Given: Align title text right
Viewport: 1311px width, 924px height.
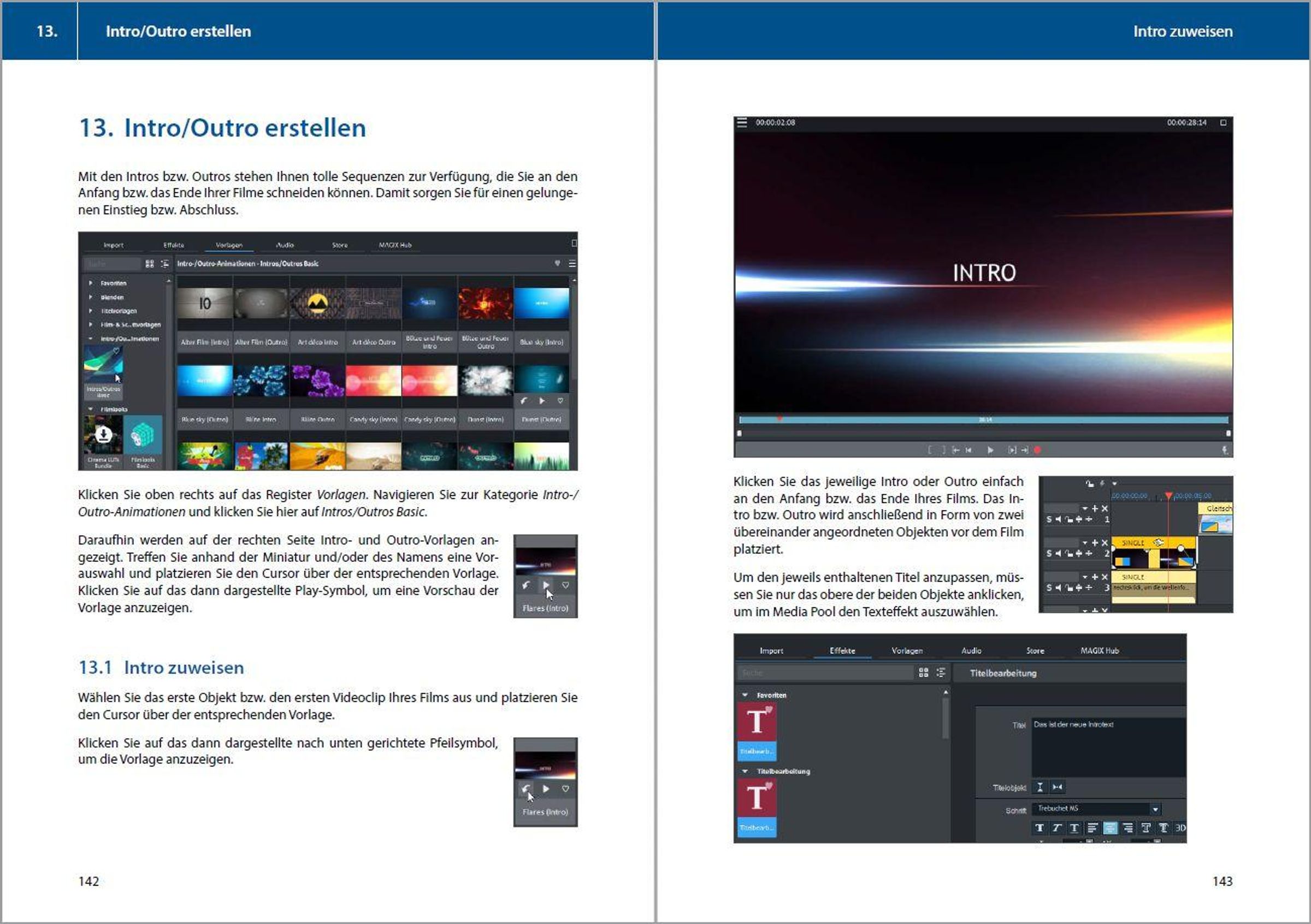Looking at the screenshot, I should click(x=1127, y=828).
